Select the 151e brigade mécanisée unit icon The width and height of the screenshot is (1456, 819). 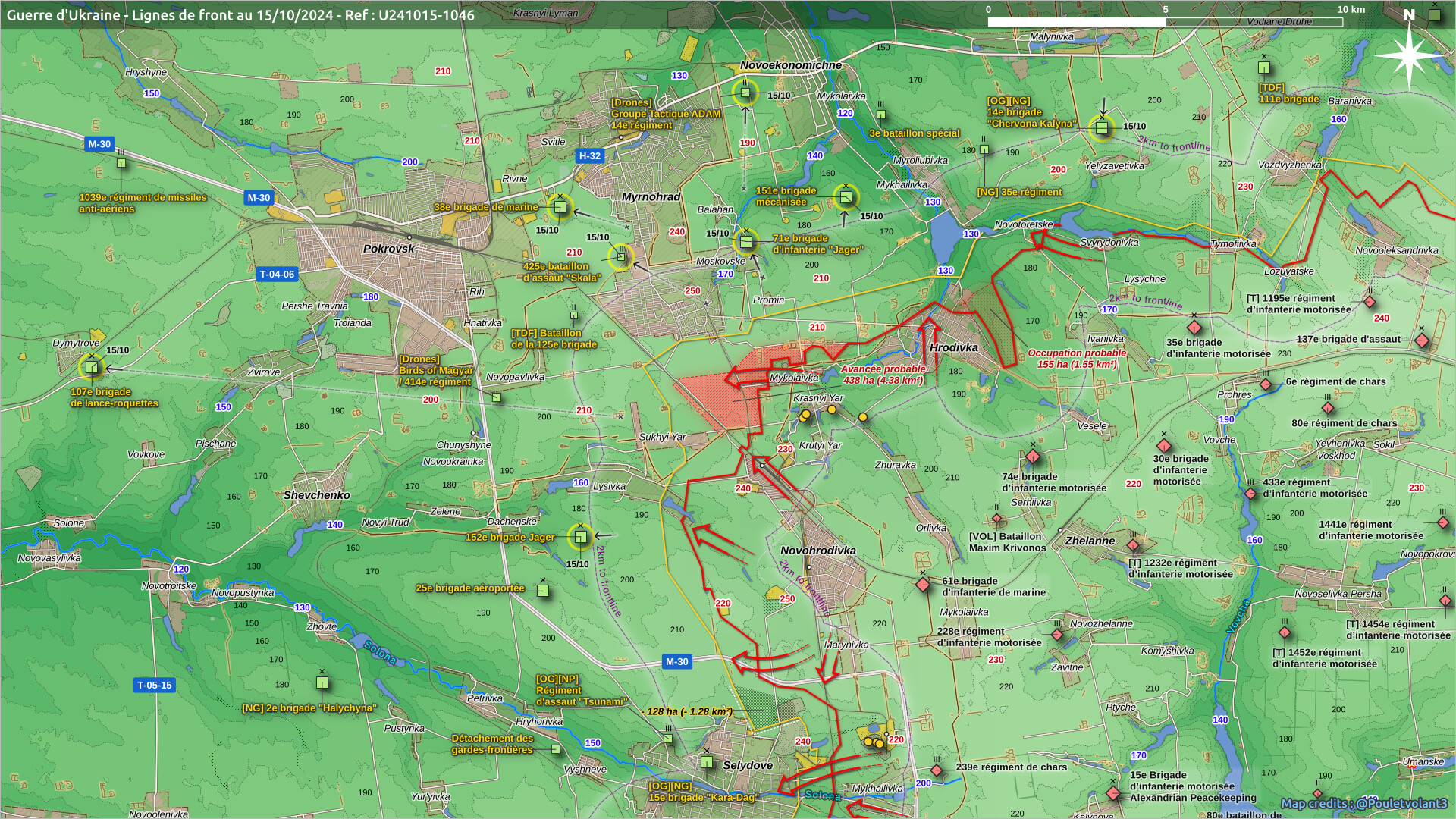[846, 198]
